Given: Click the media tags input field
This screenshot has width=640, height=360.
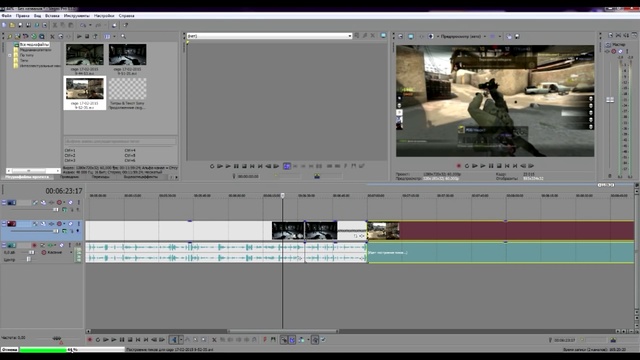Looking at the screenshot, I should point(120,141).
